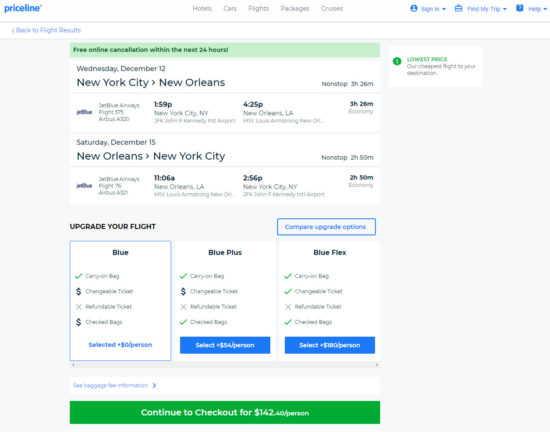This screenshot has height=432, width=550.
Task: Click the 2:56p arrival time
Action: (x=253, y=178)
